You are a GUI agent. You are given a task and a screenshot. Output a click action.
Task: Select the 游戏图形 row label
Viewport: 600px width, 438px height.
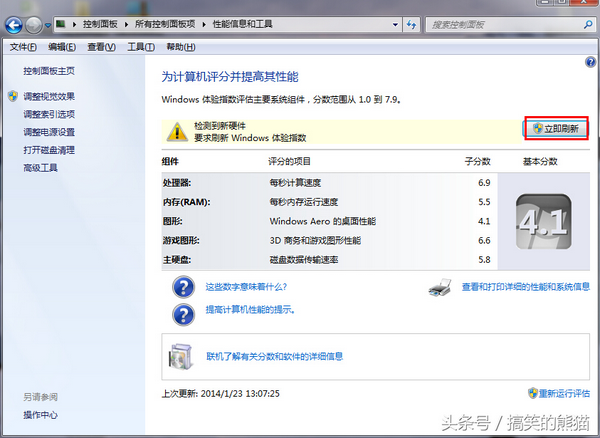coord(181,241)
